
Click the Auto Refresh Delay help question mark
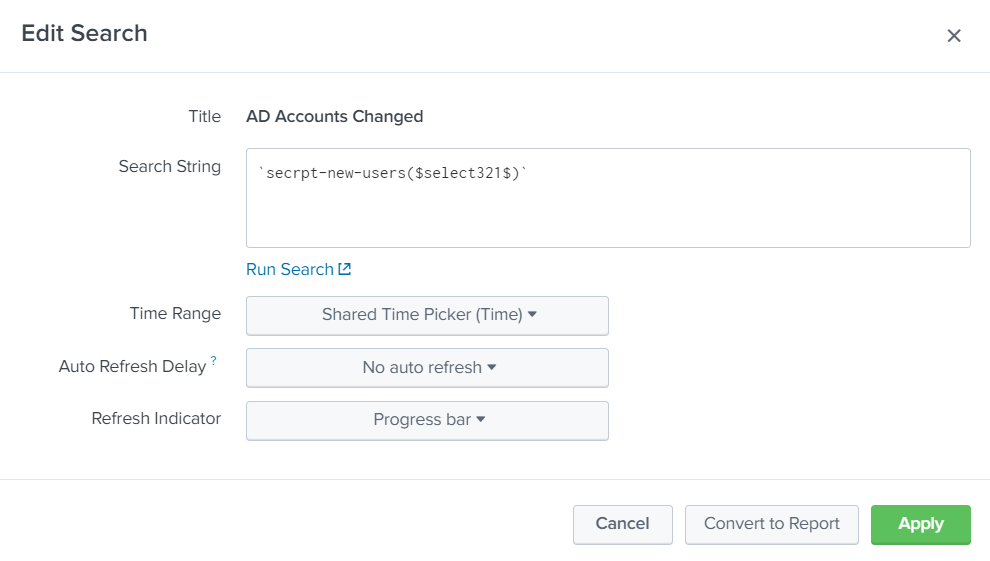click(213, 362)
